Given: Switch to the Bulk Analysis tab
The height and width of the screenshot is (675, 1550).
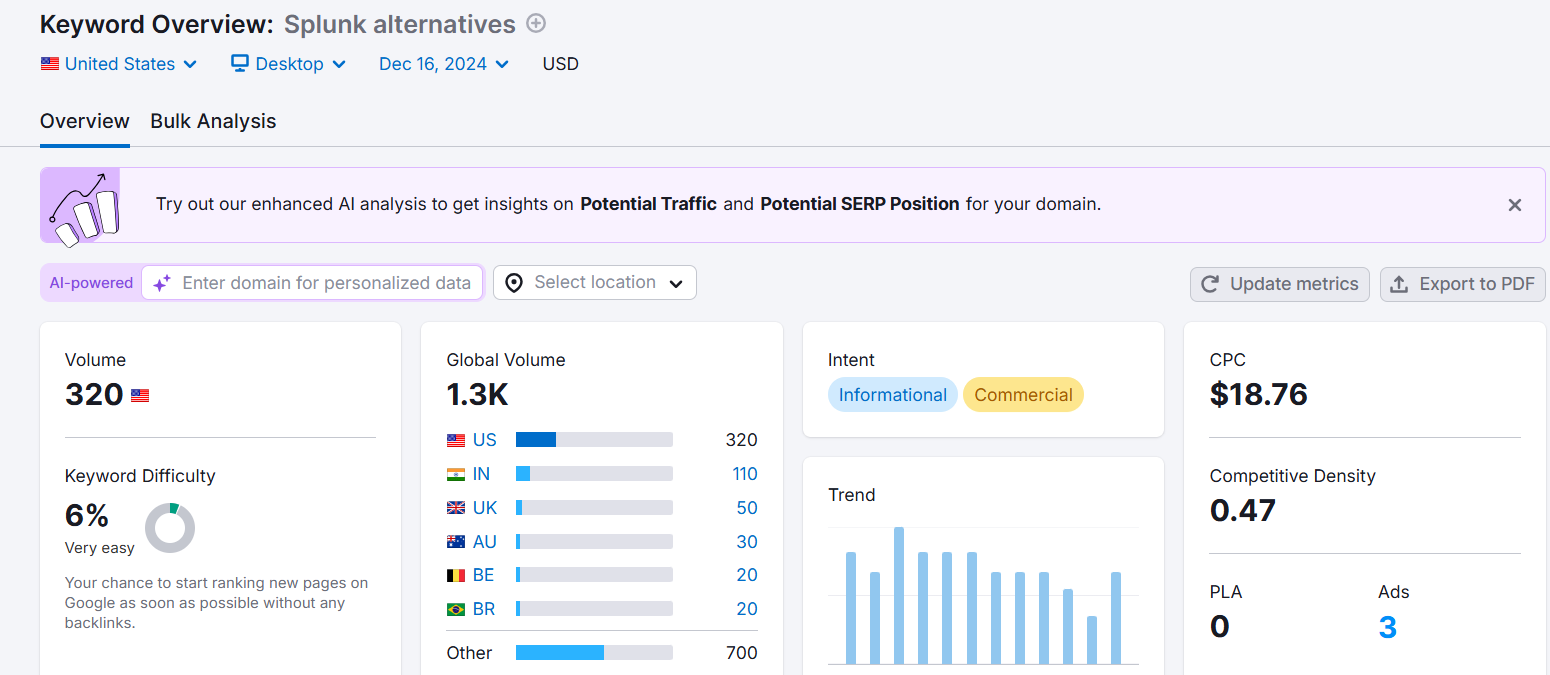Looking at the screenshot, I should pyautogui.click(x=213, y=121).
